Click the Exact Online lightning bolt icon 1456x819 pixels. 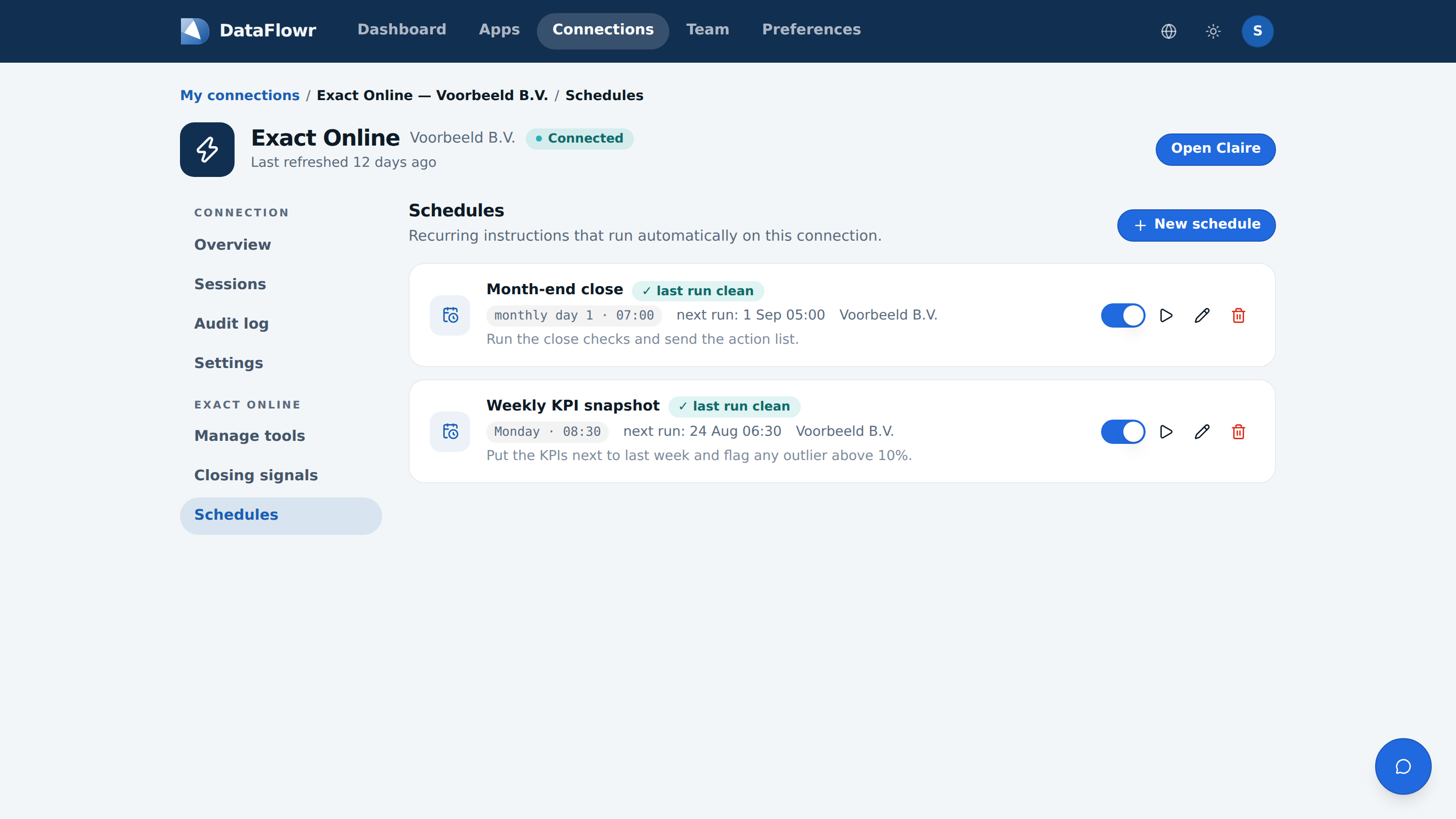(207, 149)
